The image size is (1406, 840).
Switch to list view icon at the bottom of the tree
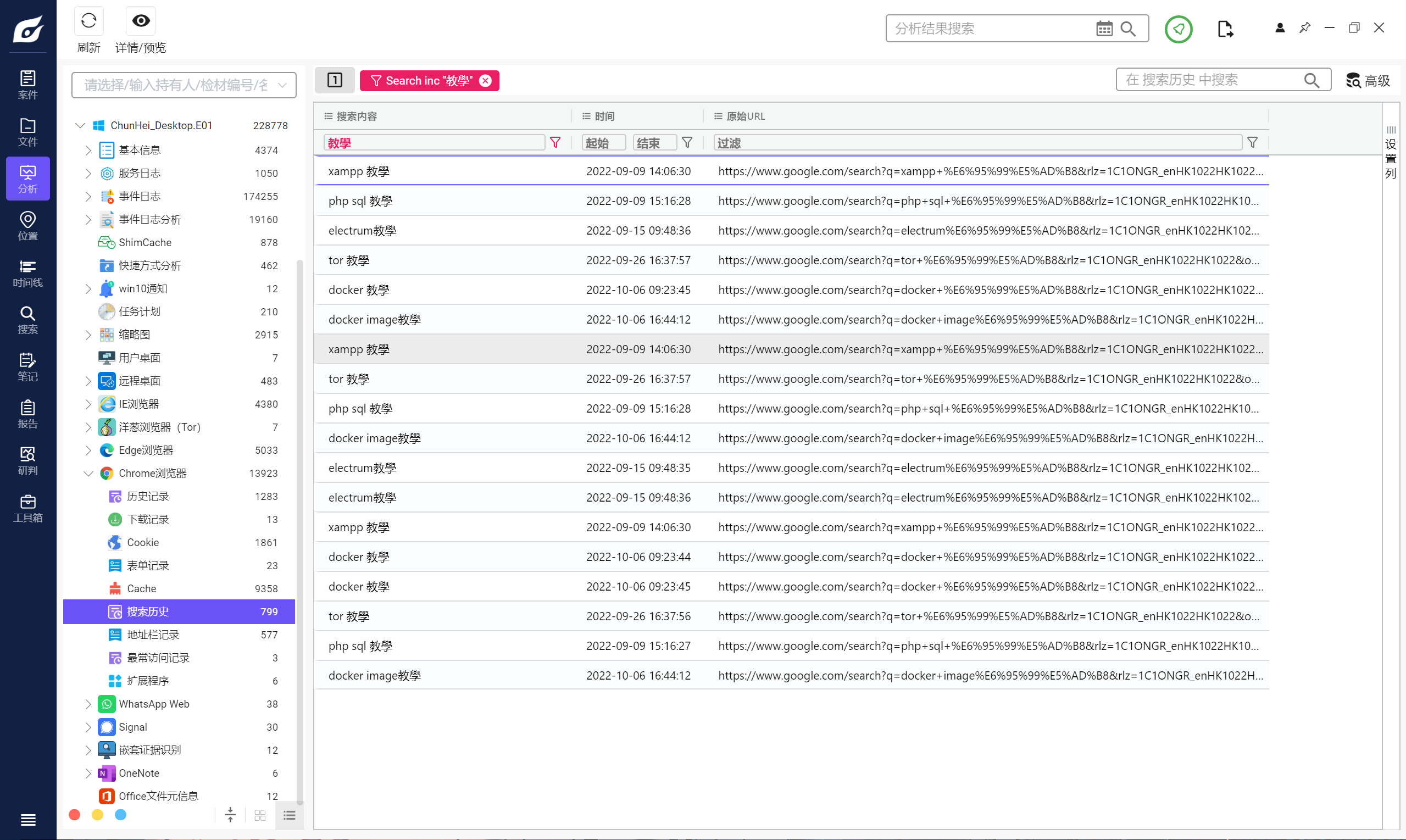[x=289, y=815]
